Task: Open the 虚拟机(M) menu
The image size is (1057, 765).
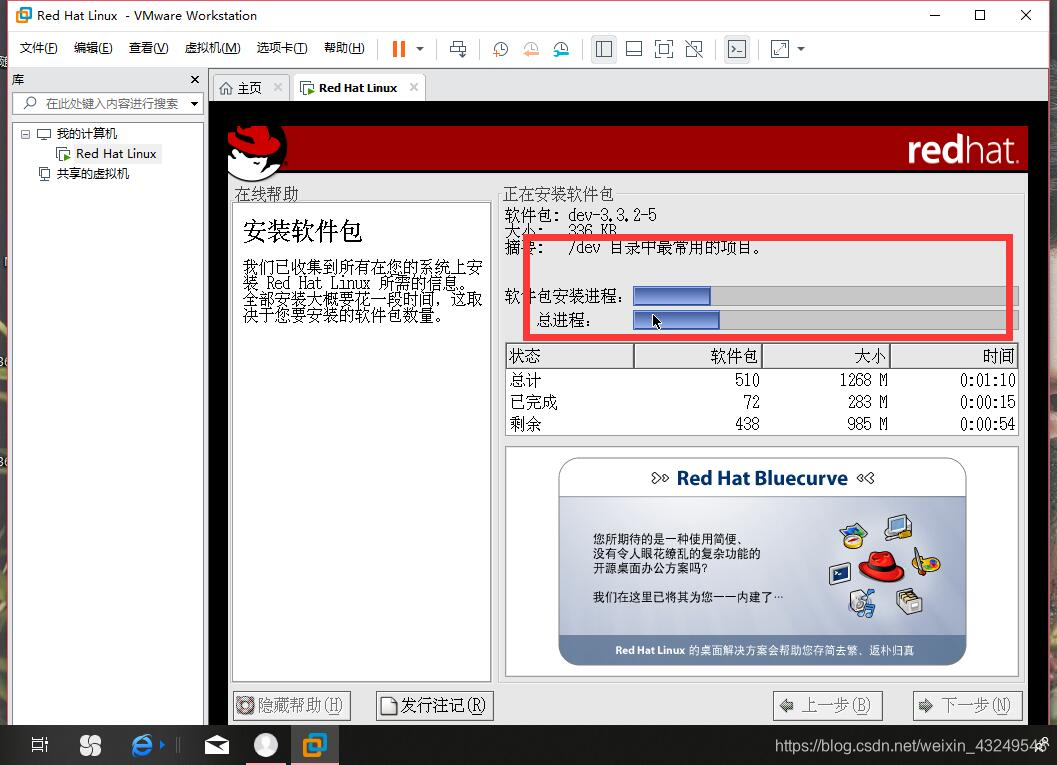Action: point(212,48)
